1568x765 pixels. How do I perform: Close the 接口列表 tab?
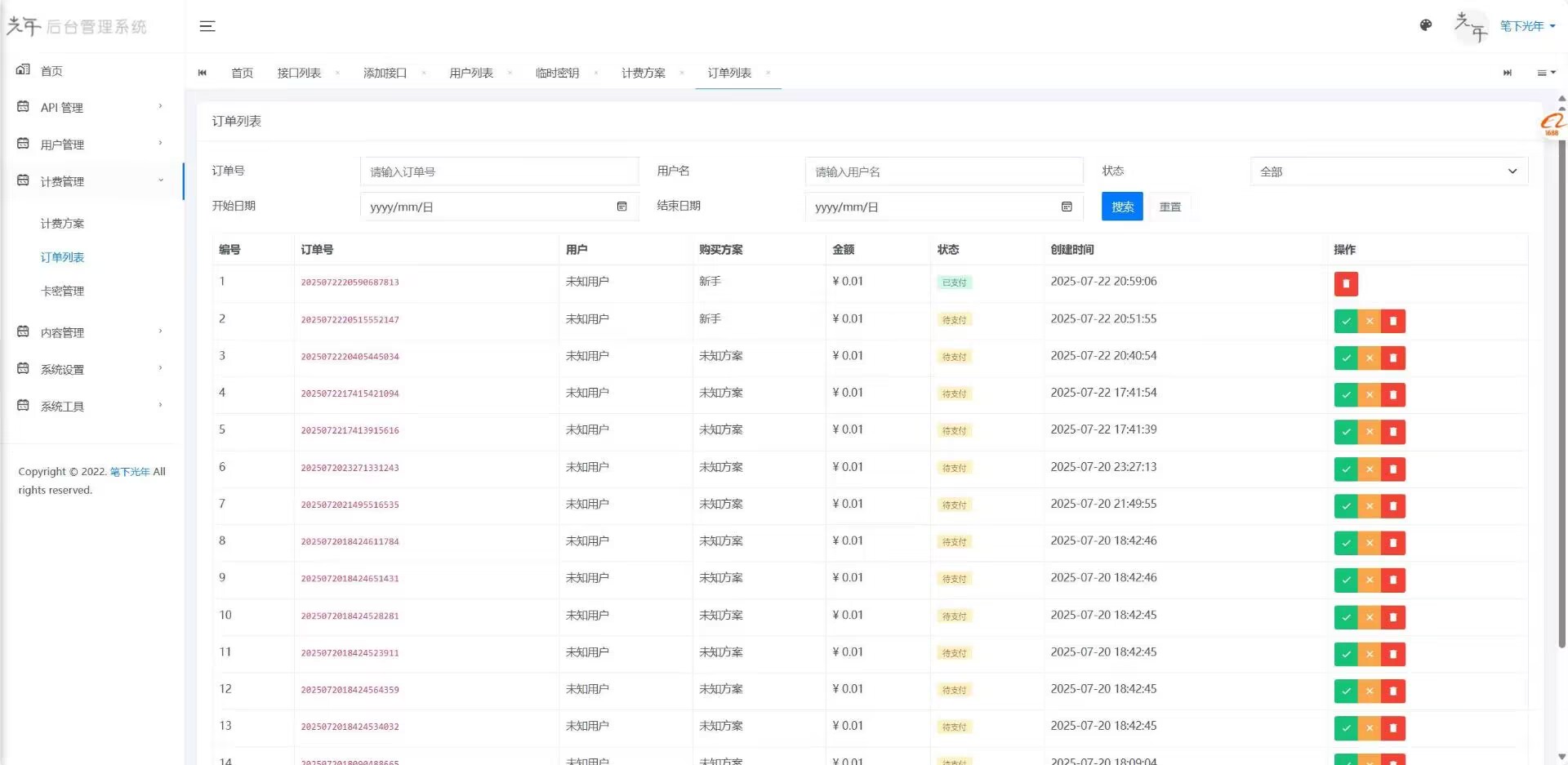point(337,73)
